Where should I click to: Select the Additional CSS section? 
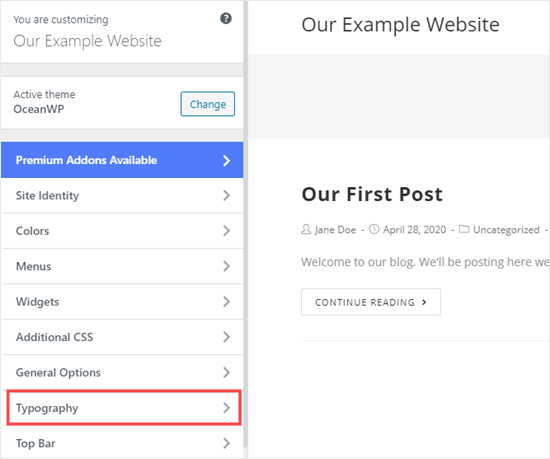(122, 337)
